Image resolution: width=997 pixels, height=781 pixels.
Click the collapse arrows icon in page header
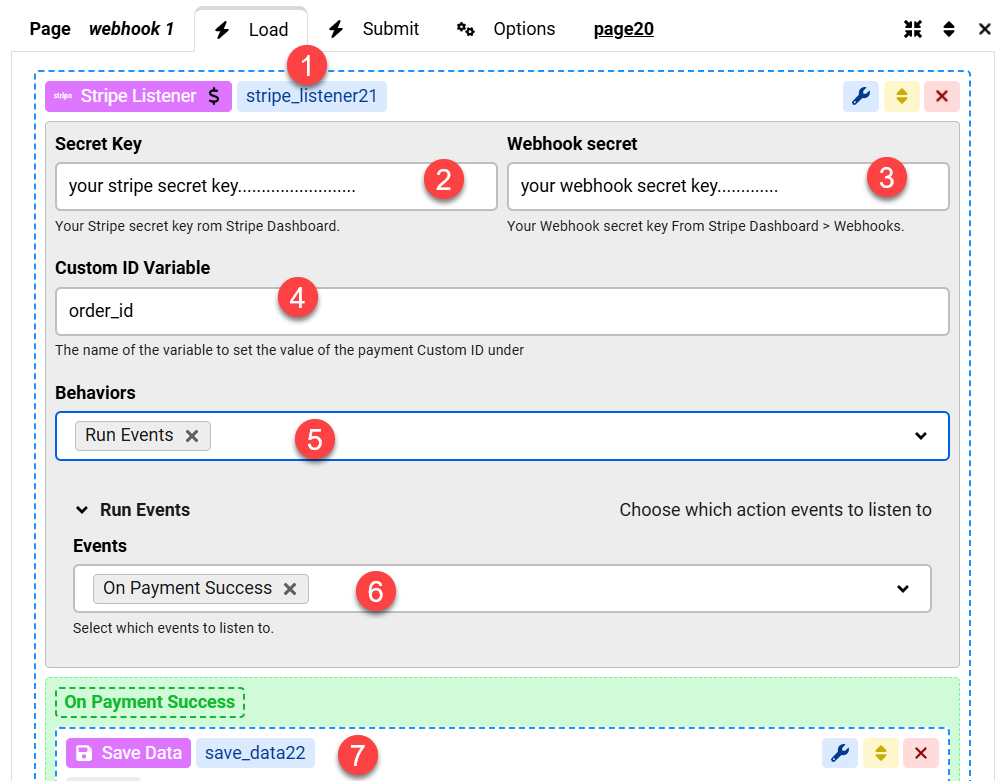tap(912, 29)
